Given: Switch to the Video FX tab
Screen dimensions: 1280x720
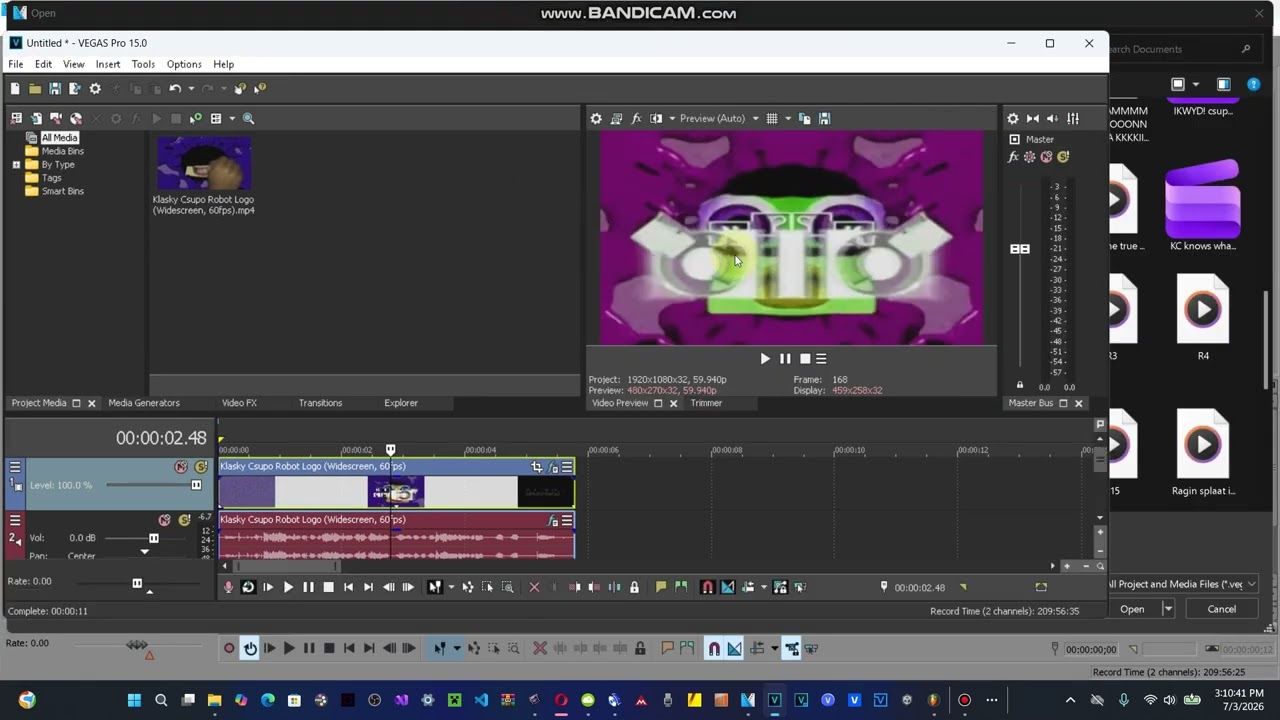Looking at the screenshot, I should point(239,403).
